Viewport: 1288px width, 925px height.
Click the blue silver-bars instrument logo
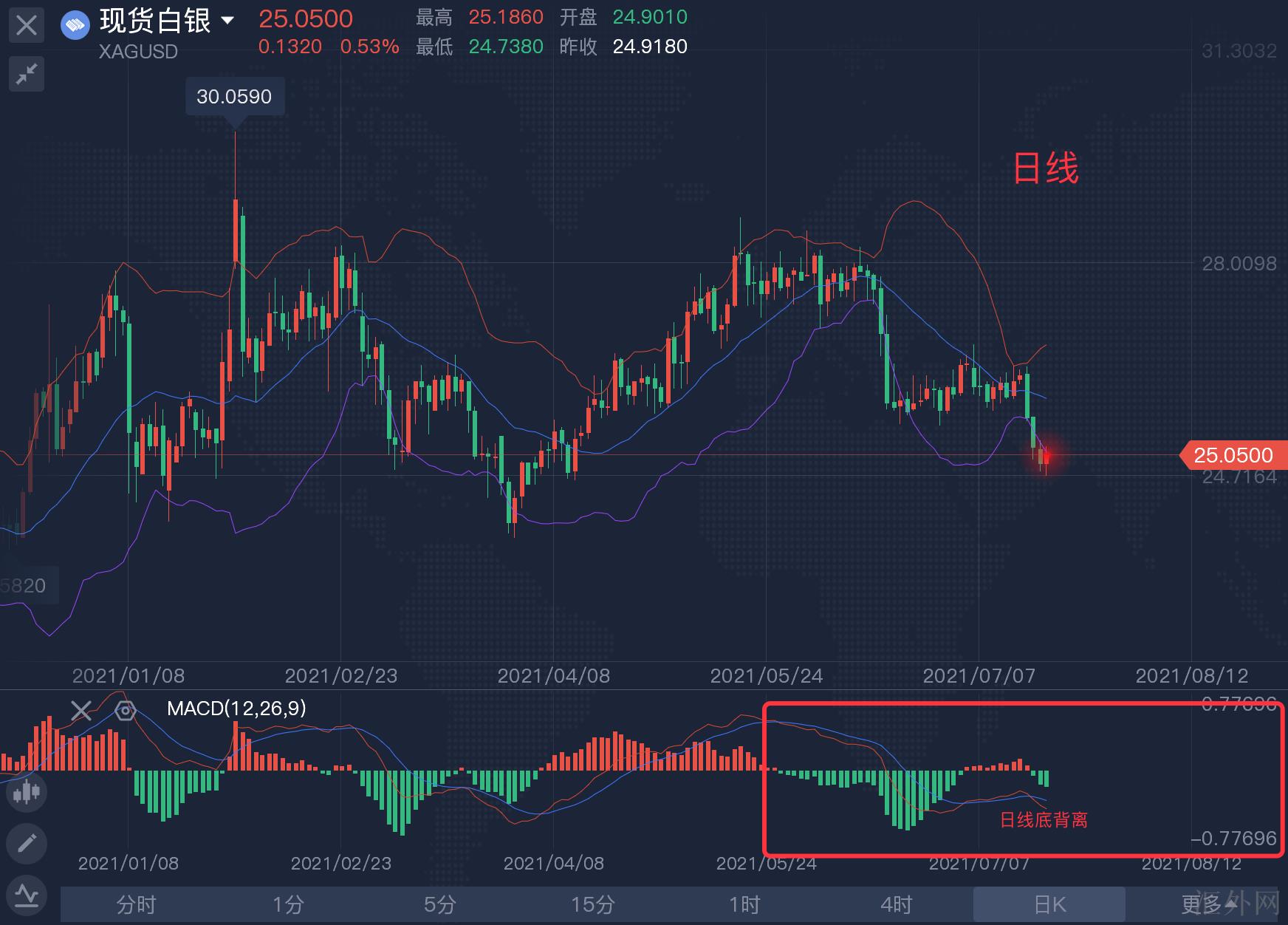(75, 25)
